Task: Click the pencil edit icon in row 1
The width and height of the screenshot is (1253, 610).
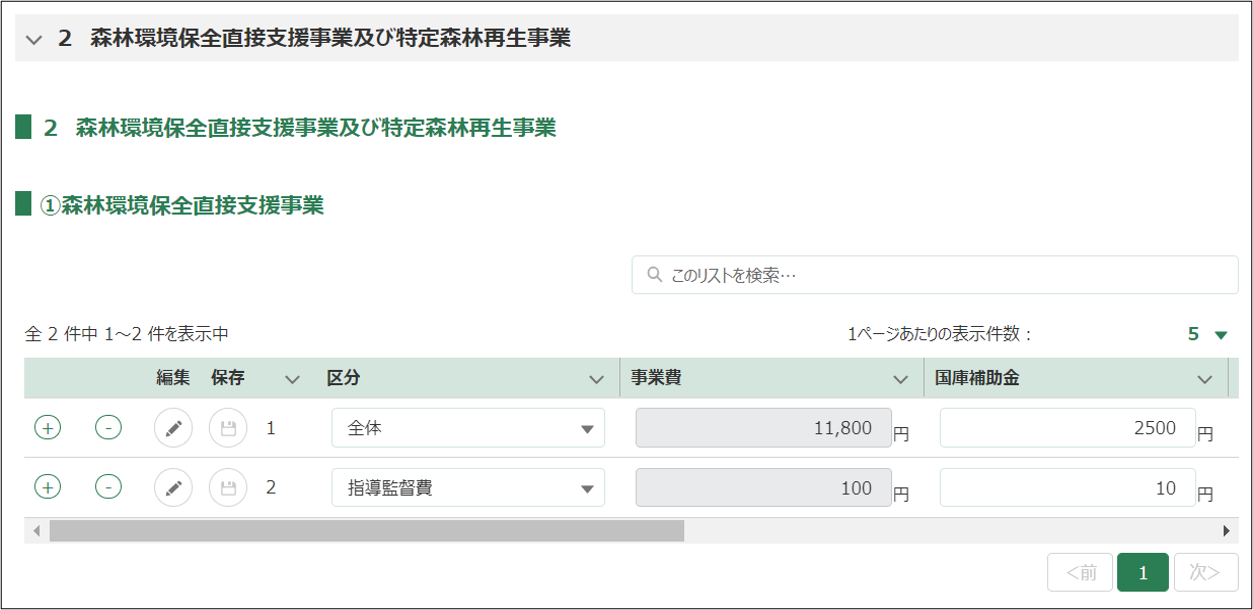Action: [x=173, y=428]
